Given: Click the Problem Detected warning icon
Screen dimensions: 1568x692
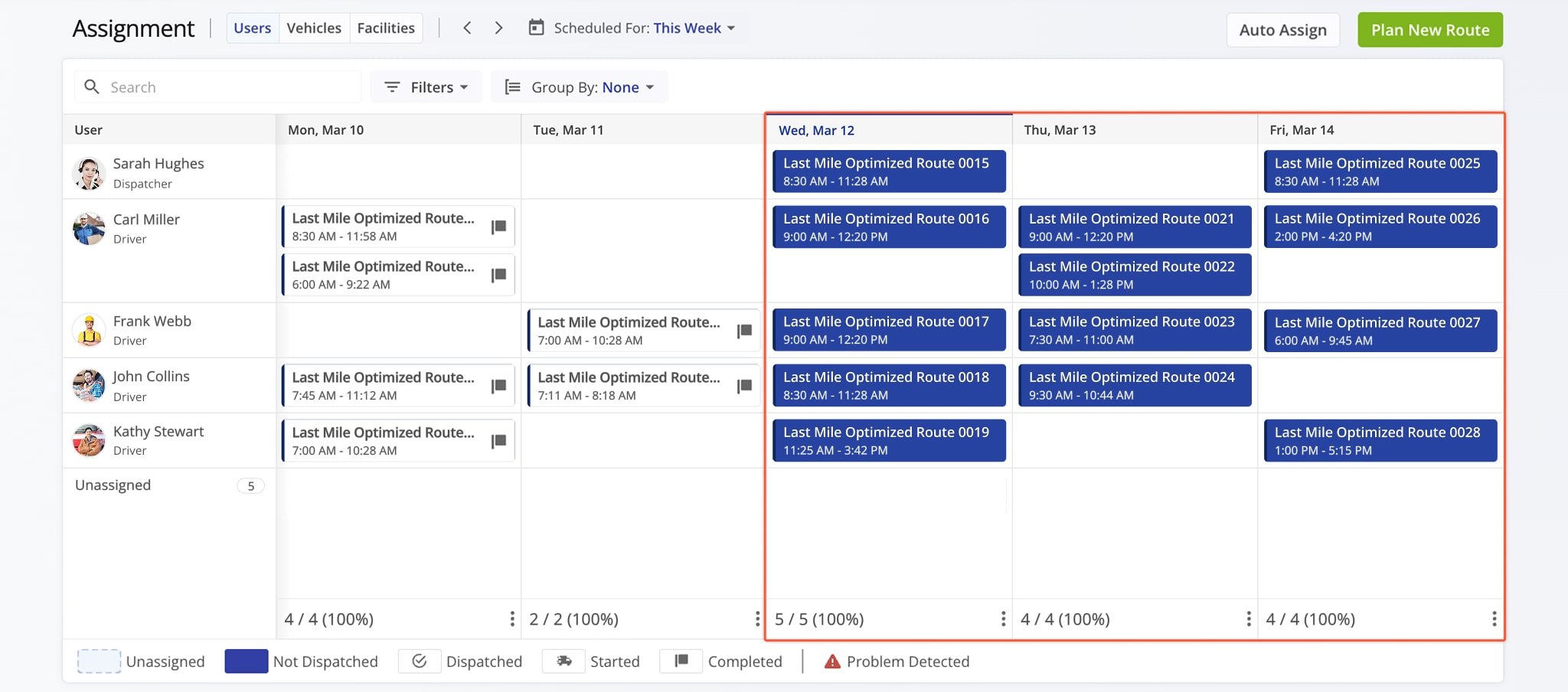Looking at the screenshot, I should click(x=831, y=661).
